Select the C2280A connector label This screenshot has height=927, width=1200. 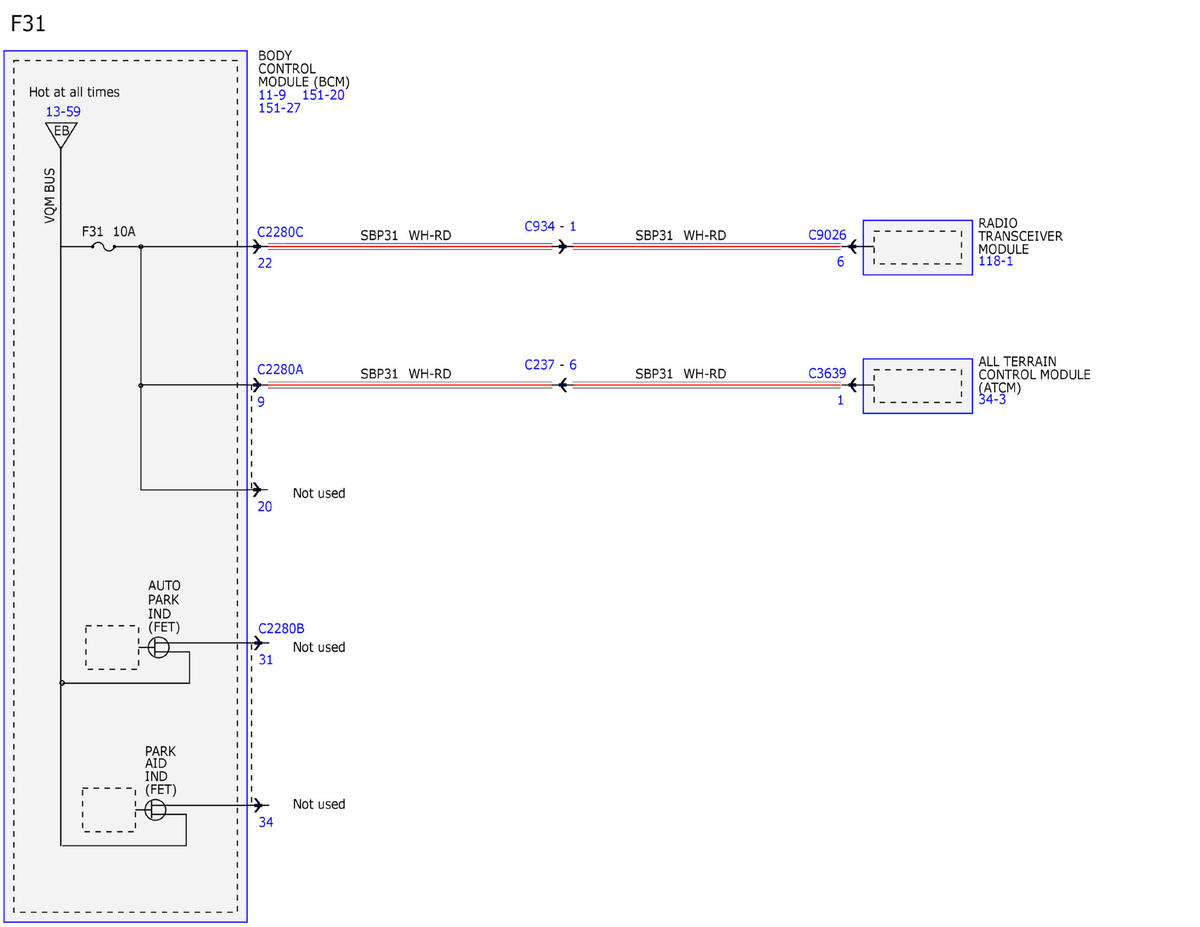point(280,369)
